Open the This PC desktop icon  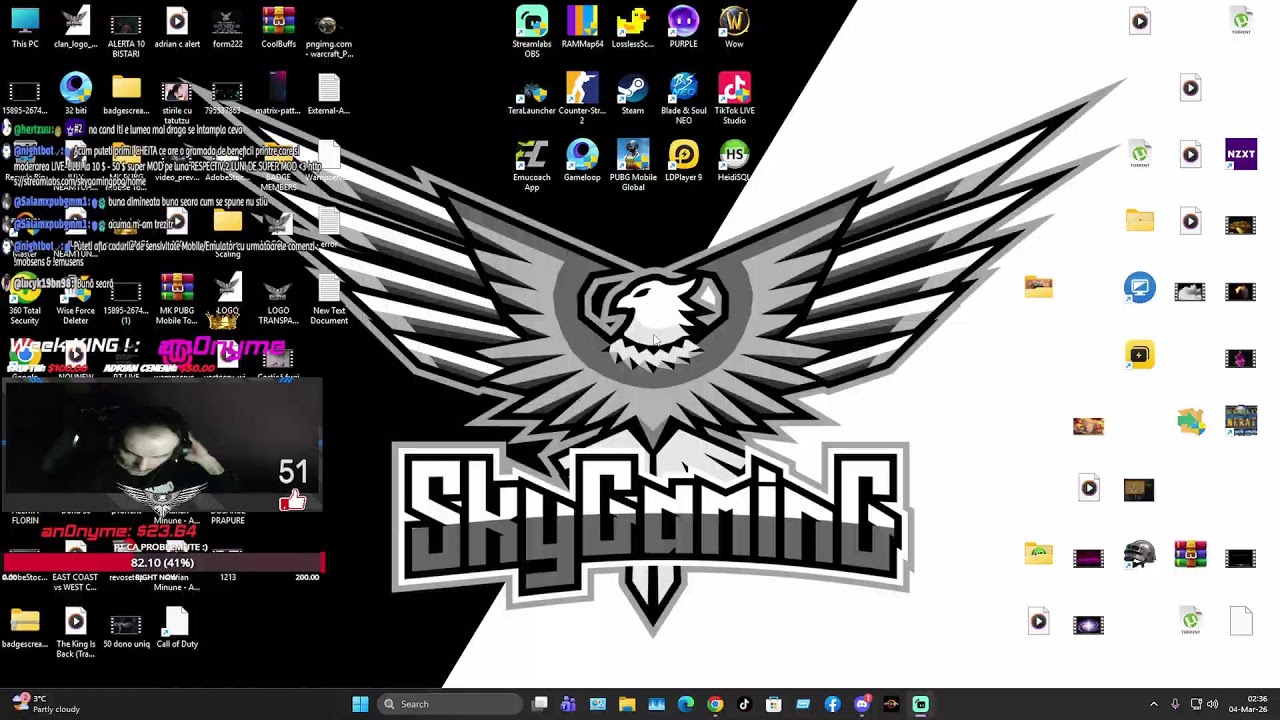click(25, 27)
